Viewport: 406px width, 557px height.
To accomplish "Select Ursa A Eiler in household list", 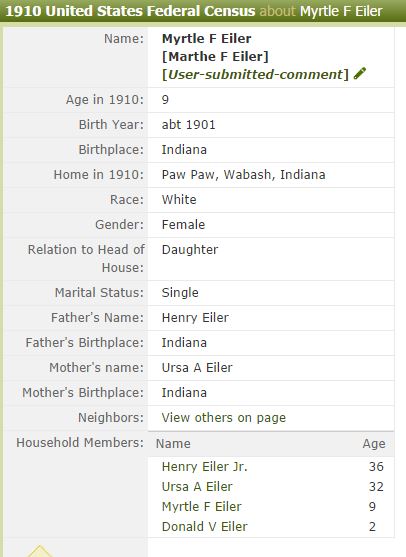I will click(x=197, y=486).
